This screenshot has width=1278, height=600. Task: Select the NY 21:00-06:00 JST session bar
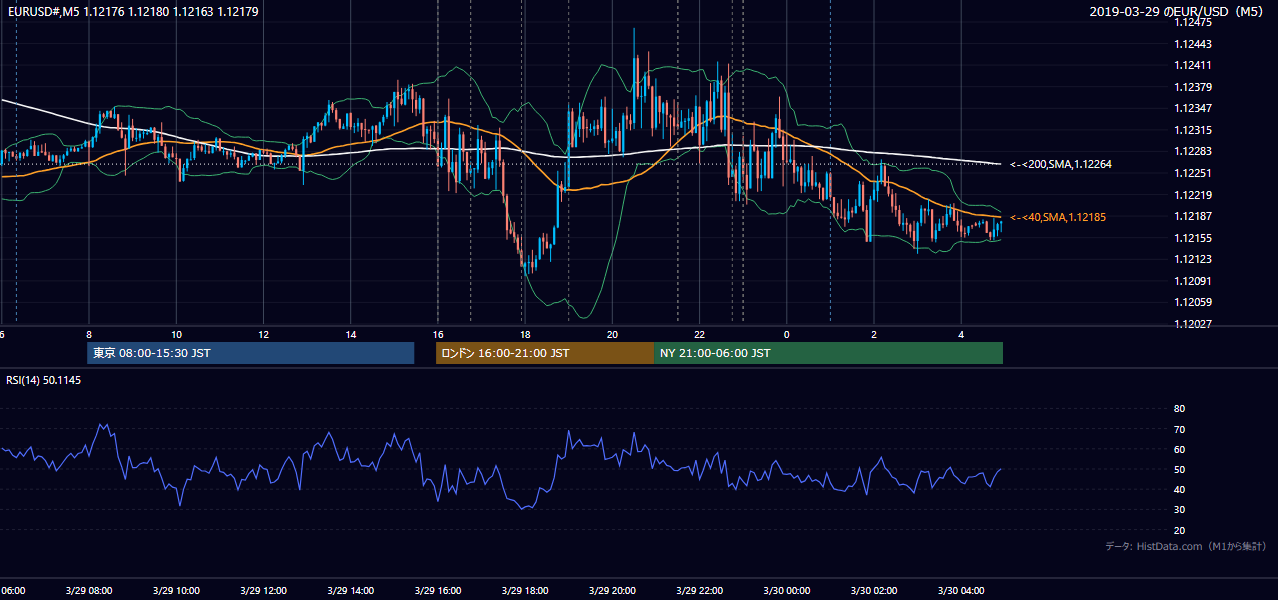(x=828, y=353)
